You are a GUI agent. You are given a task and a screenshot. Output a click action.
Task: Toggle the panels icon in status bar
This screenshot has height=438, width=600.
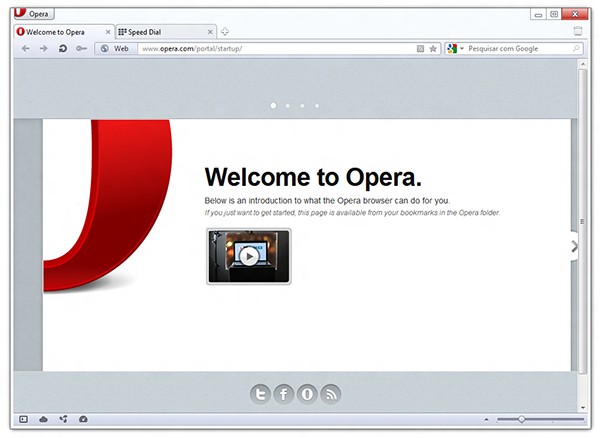[23, 419]
